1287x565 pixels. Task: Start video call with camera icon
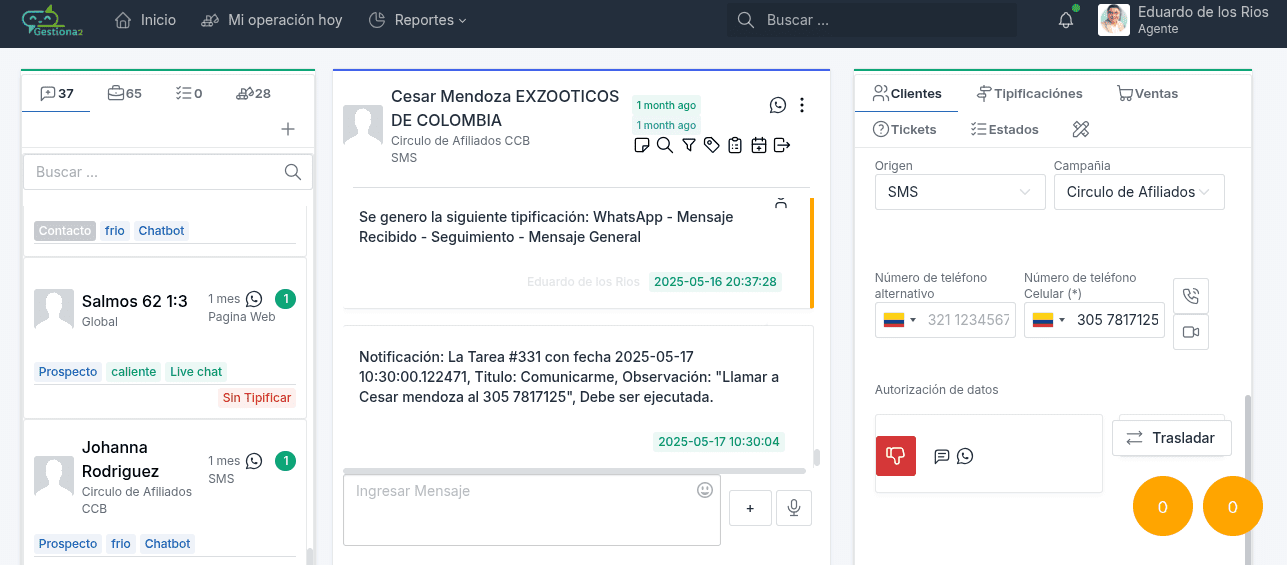pyautogui.click(x=1190, y=332)
